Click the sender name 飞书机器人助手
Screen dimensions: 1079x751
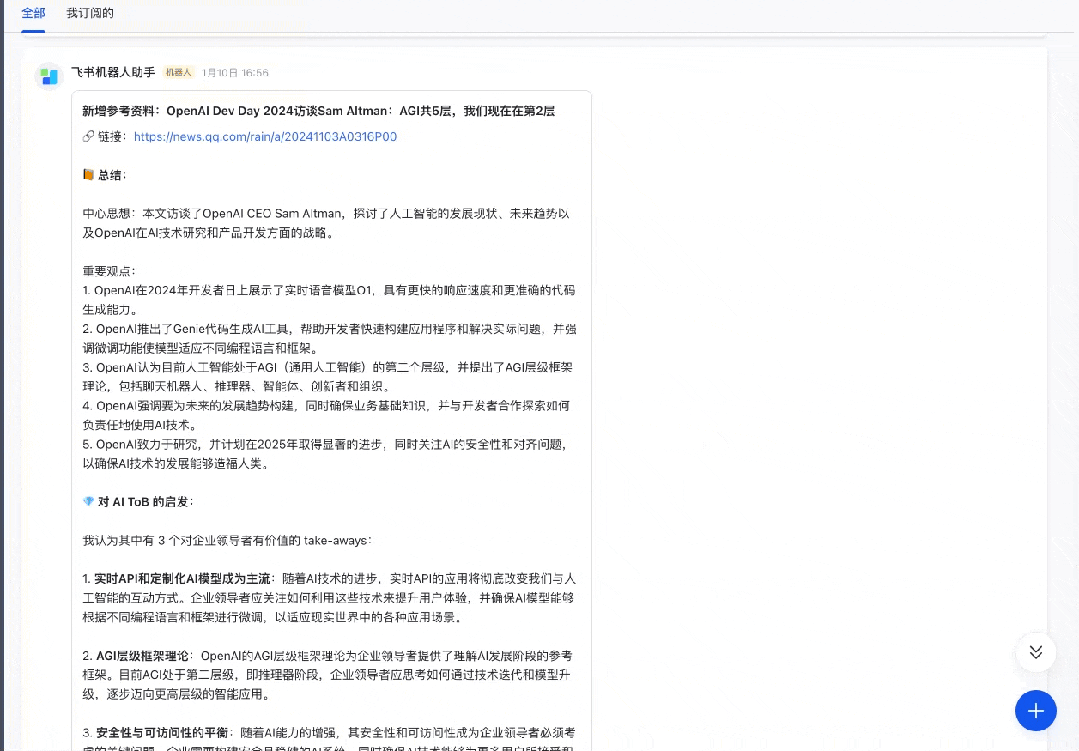pos(113,73)
